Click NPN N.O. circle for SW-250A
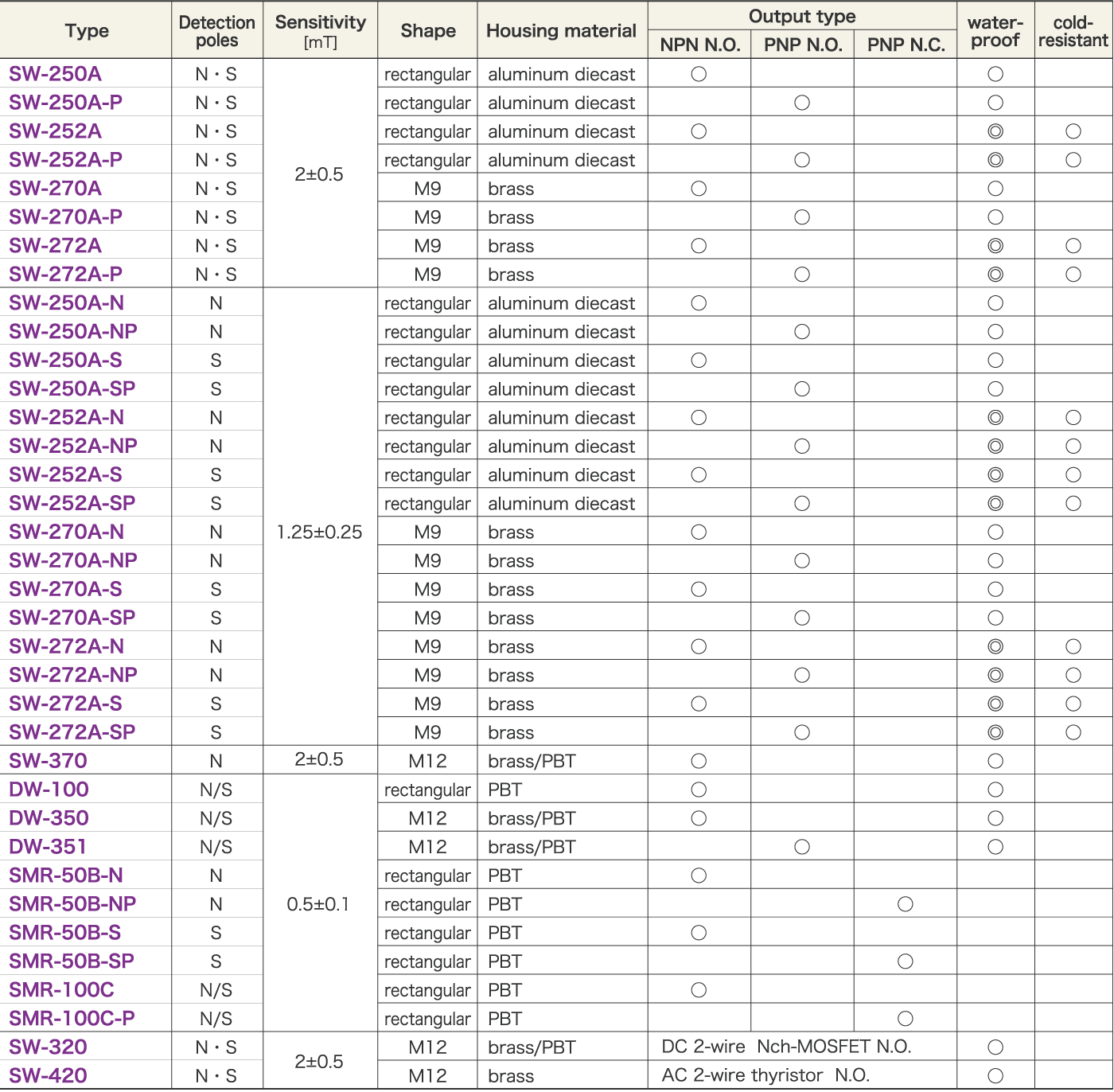1114x1092 pixels. click(x=699, y=74)
